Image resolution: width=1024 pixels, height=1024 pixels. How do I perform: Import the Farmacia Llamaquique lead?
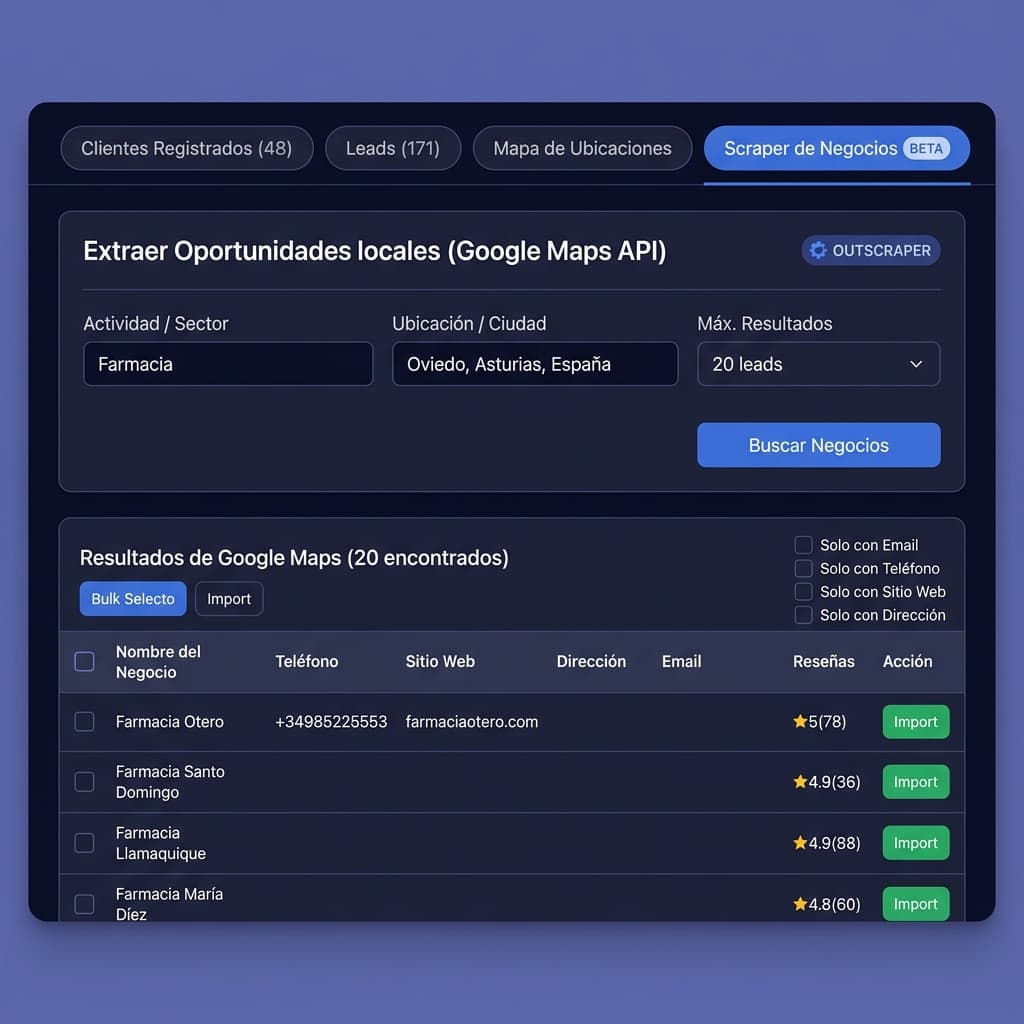(916, 842)
